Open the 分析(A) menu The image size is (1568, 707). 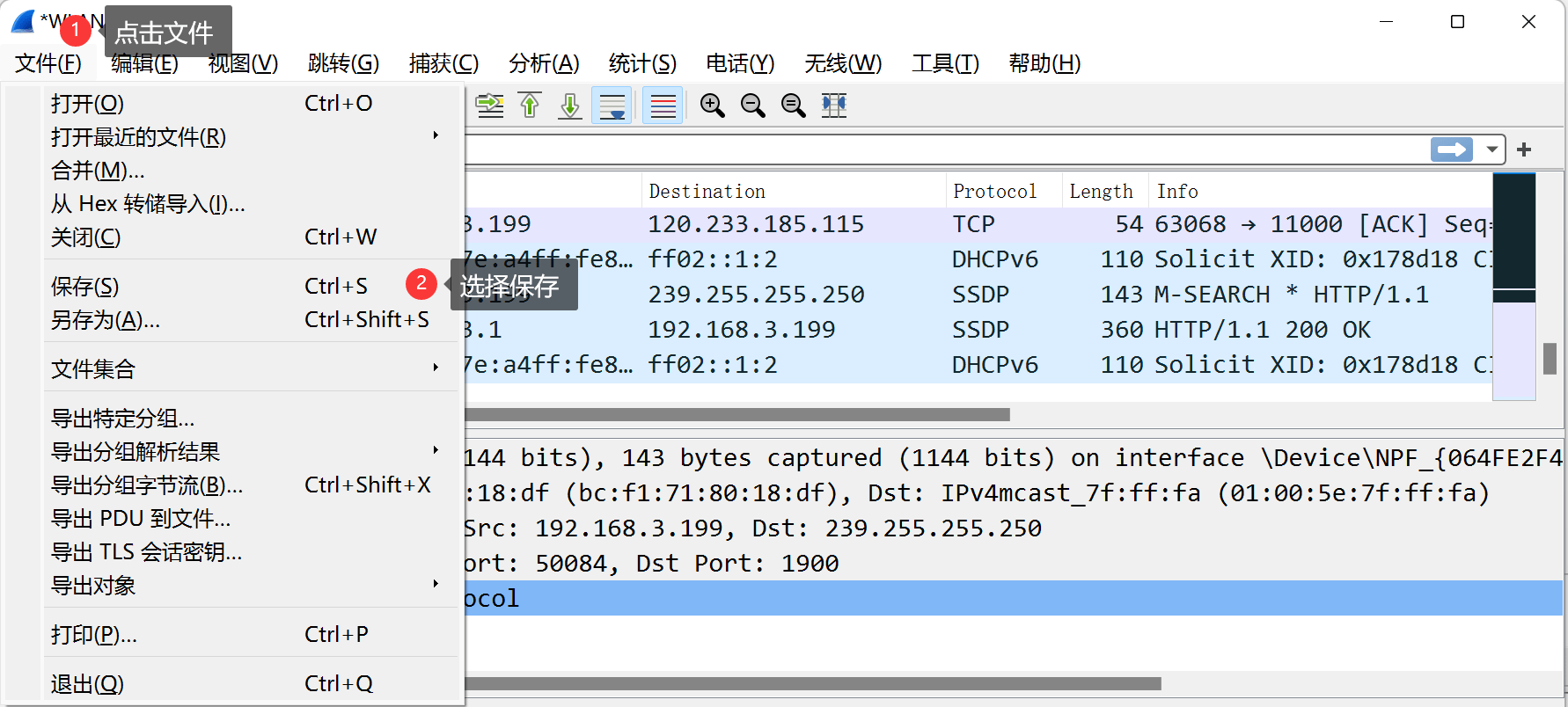(x=544, y=63)
